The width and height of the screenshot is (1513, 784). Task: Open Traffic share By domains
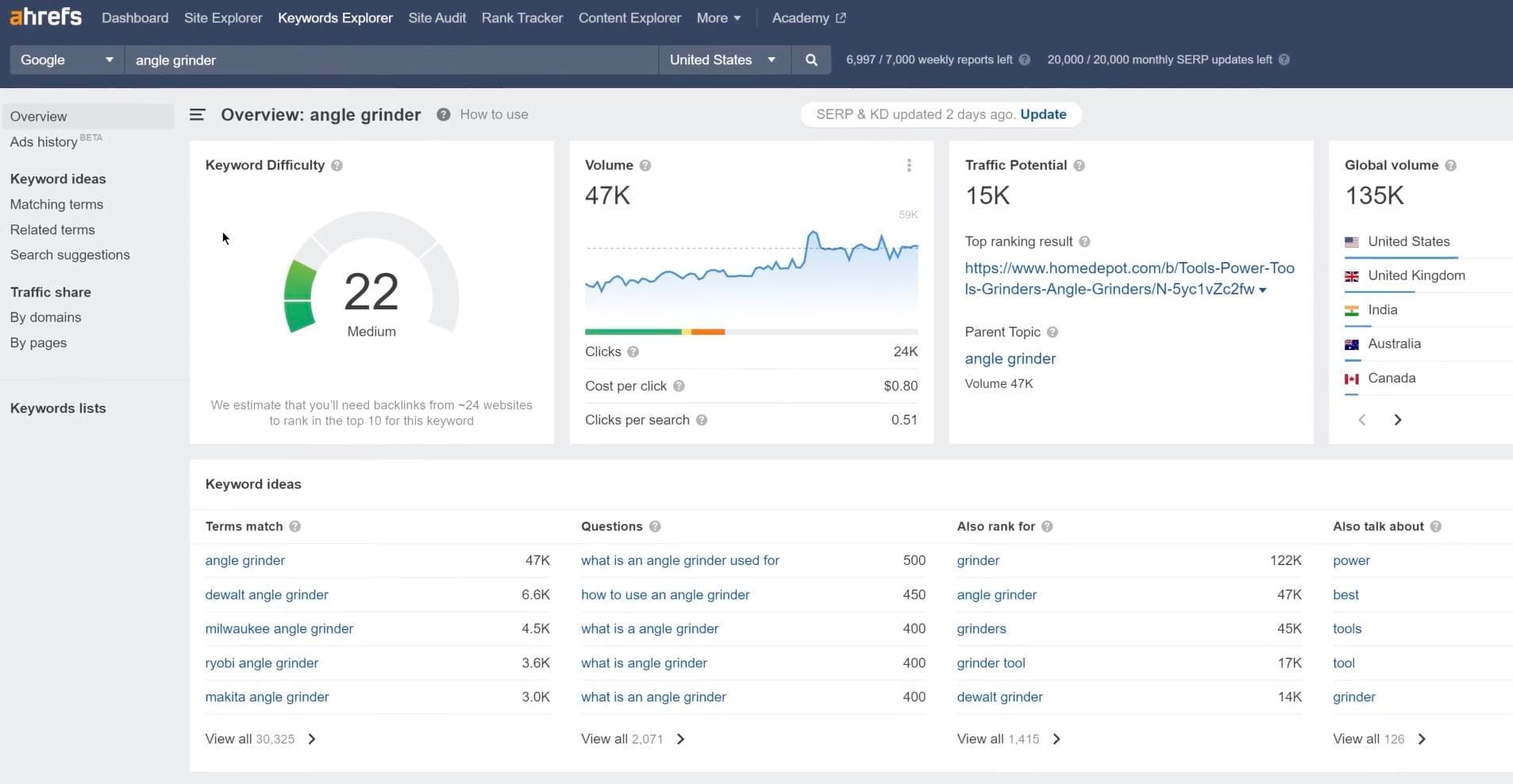tap(45, 317)
